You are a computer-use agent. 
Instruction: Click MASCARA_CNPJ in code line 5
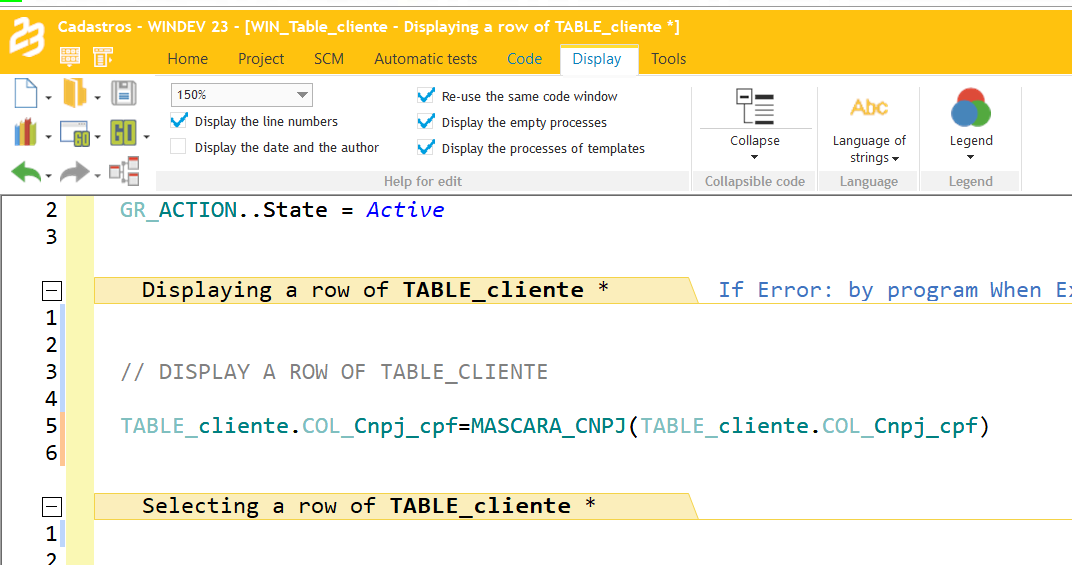pyautogui.click(x=548, y=425)
